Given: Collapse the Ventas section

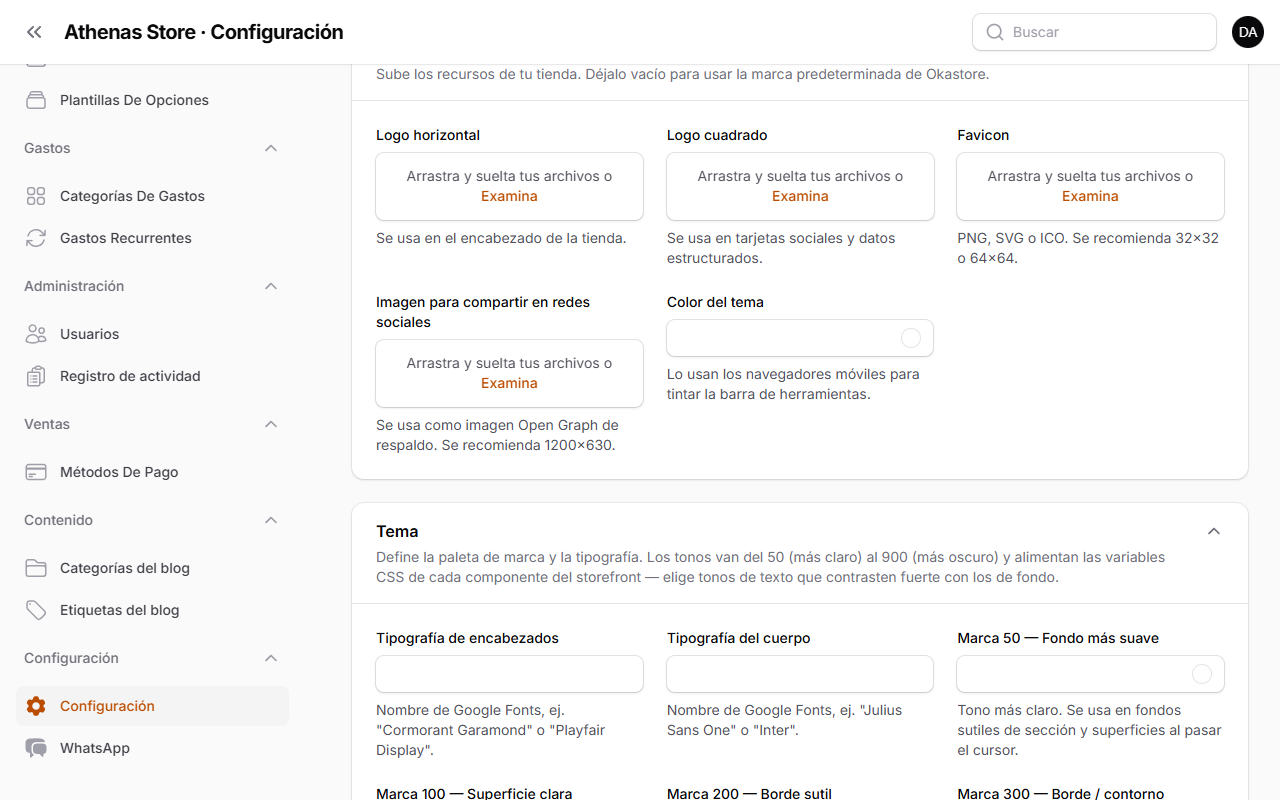Looking at the screenshot, I should coord(270,424).
